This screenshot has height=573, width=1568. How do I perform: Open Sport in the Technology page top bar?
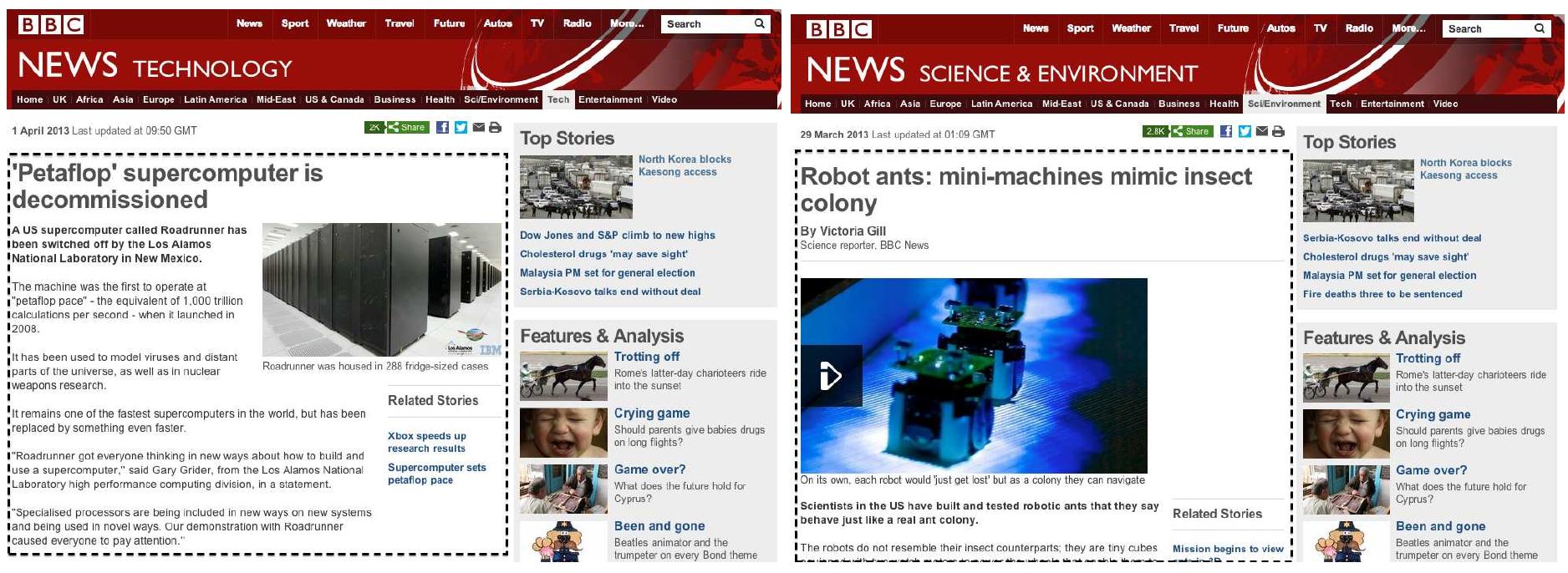(295, 23)
